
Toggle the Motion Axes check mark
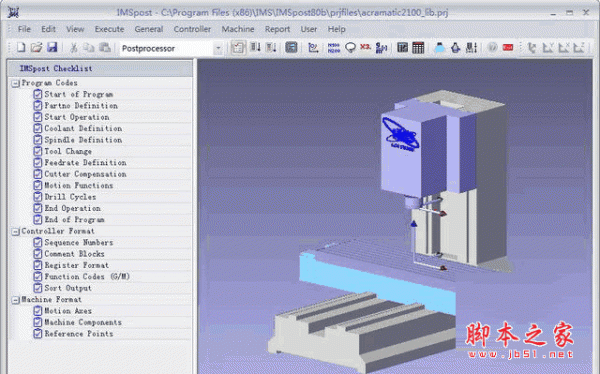[38, 311]
